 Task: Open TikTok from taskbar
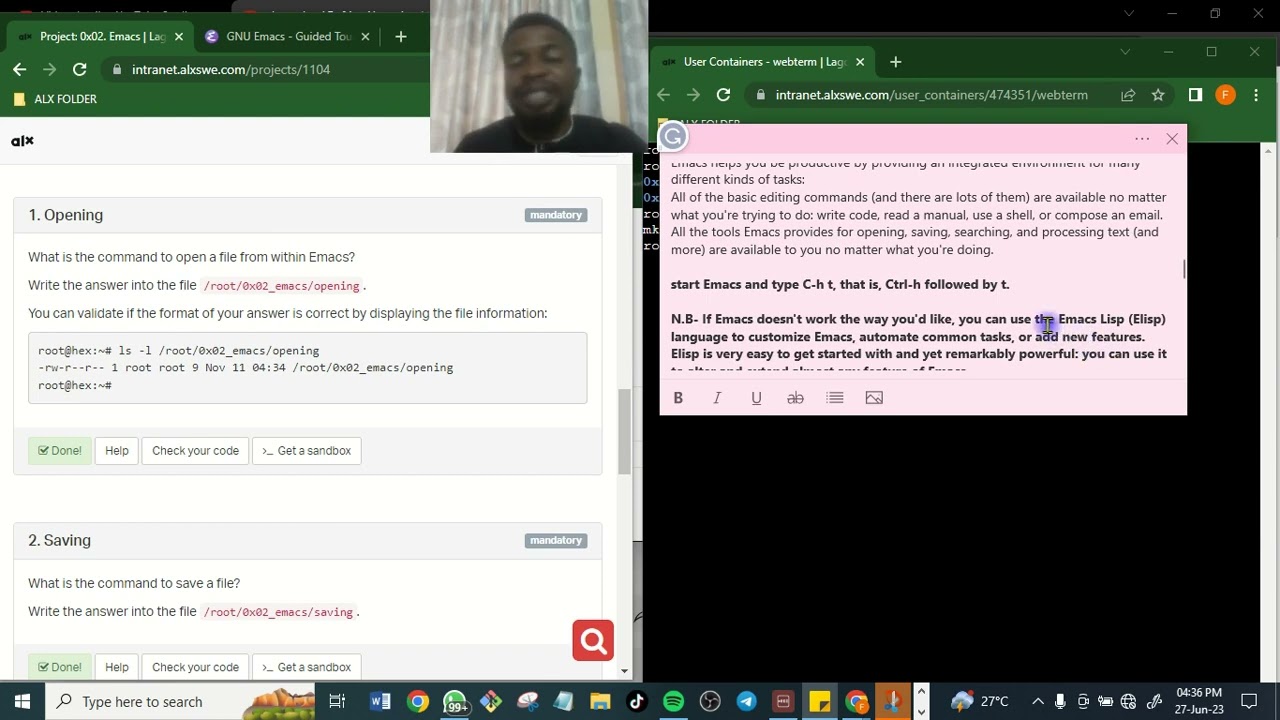click(637, 702)
